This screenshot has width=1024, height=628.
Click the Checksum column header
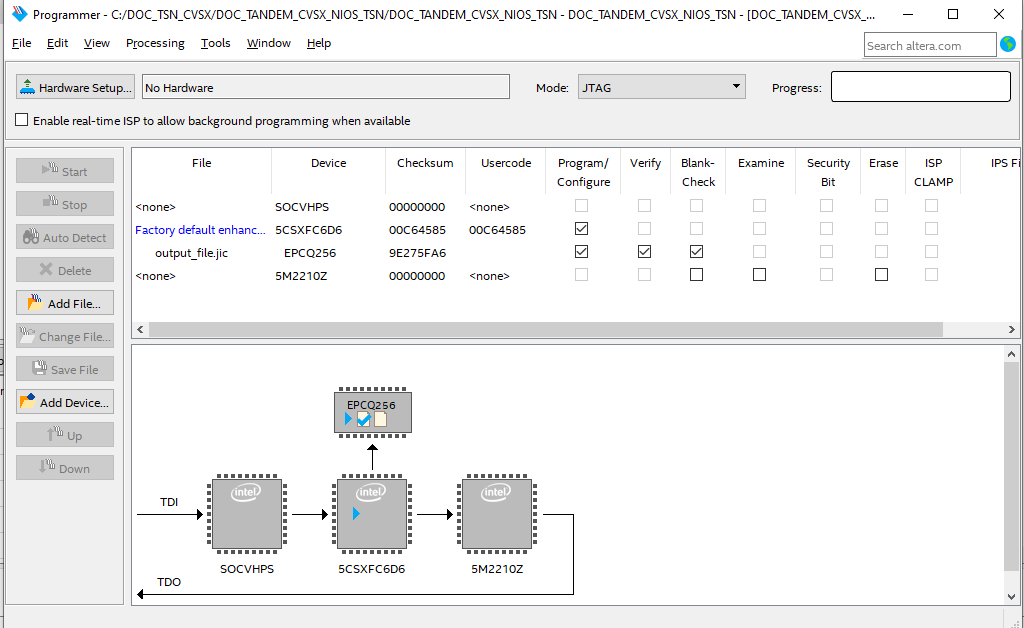[425, 163]
